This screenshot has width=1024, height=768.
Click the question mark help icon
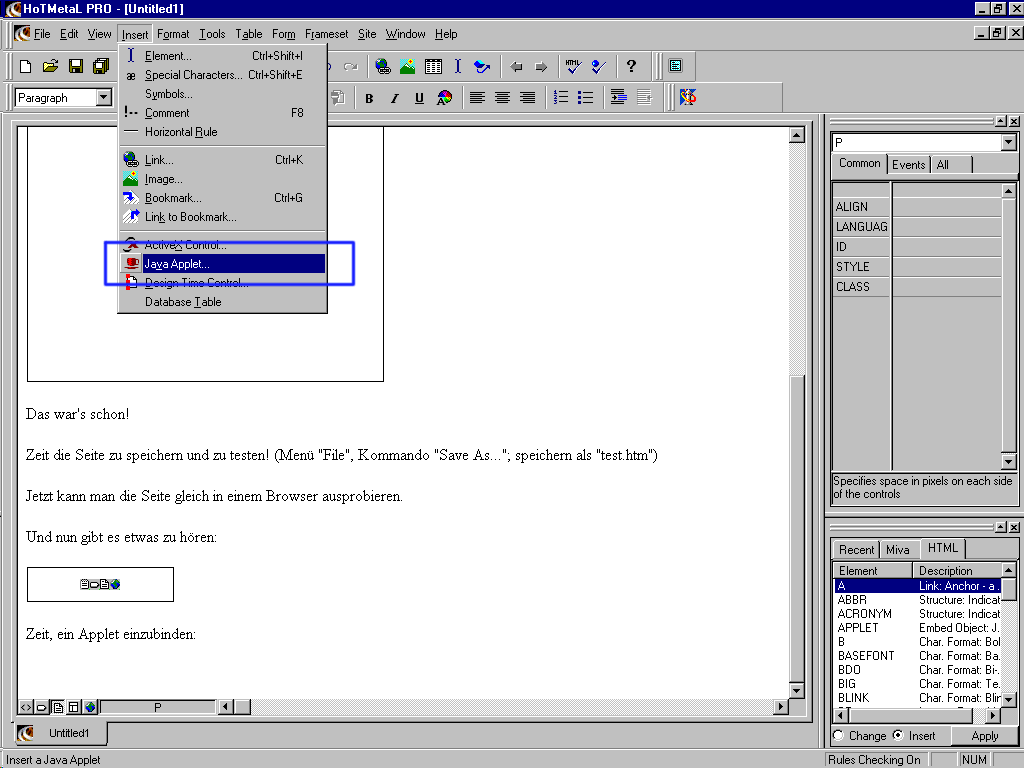pyautogui.click(x=631, y=67)
